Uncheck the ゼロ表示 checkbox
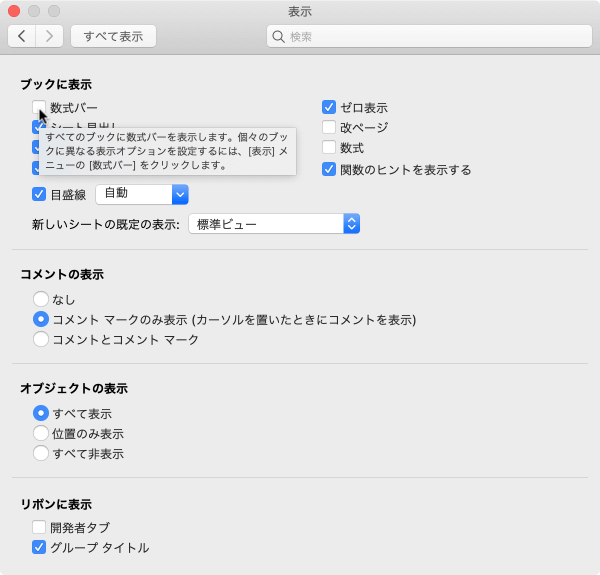The width and height of the screenshot is (600, 575). 329,107
